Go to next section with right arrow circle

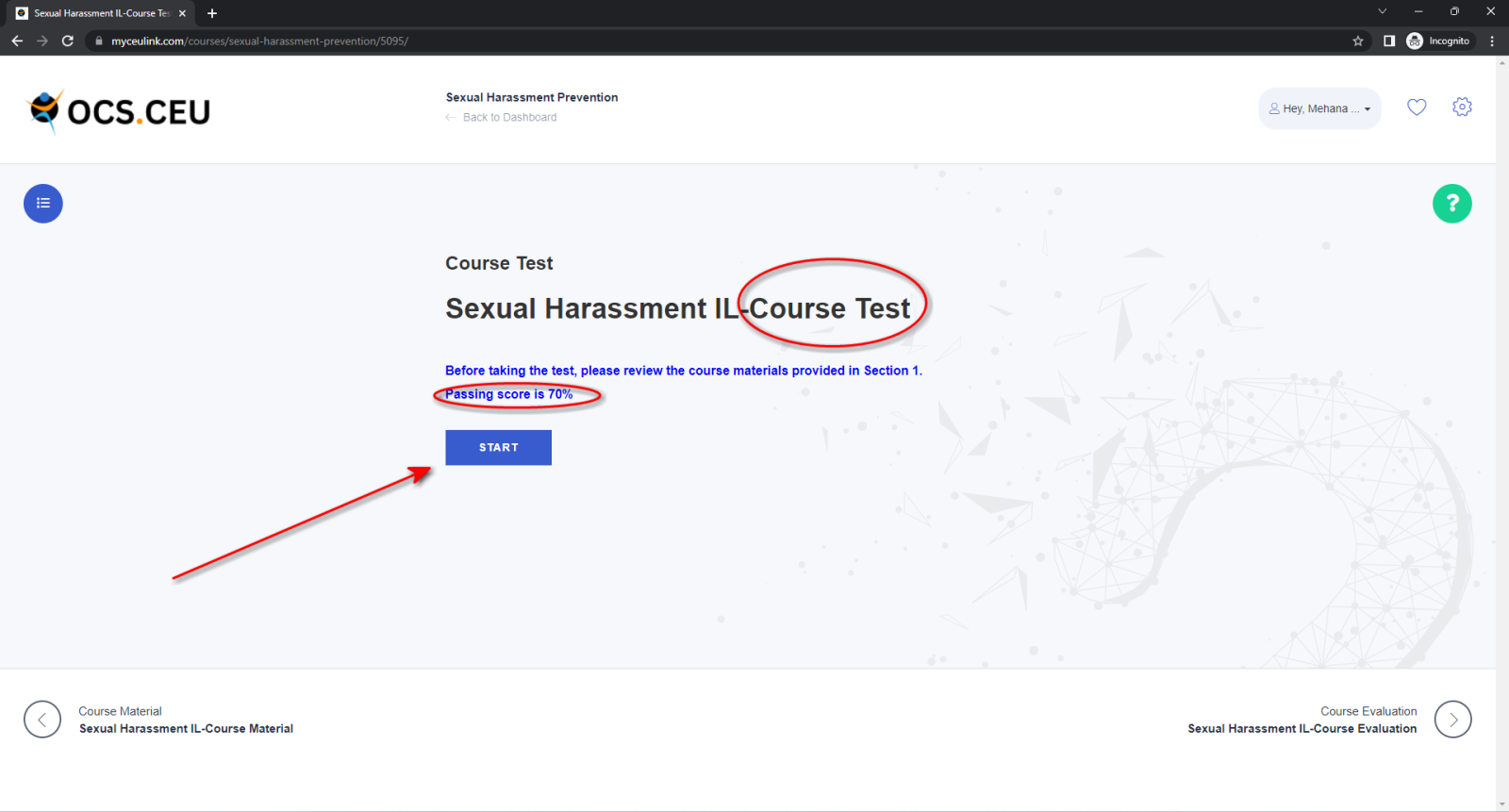tap(1452, 720)
